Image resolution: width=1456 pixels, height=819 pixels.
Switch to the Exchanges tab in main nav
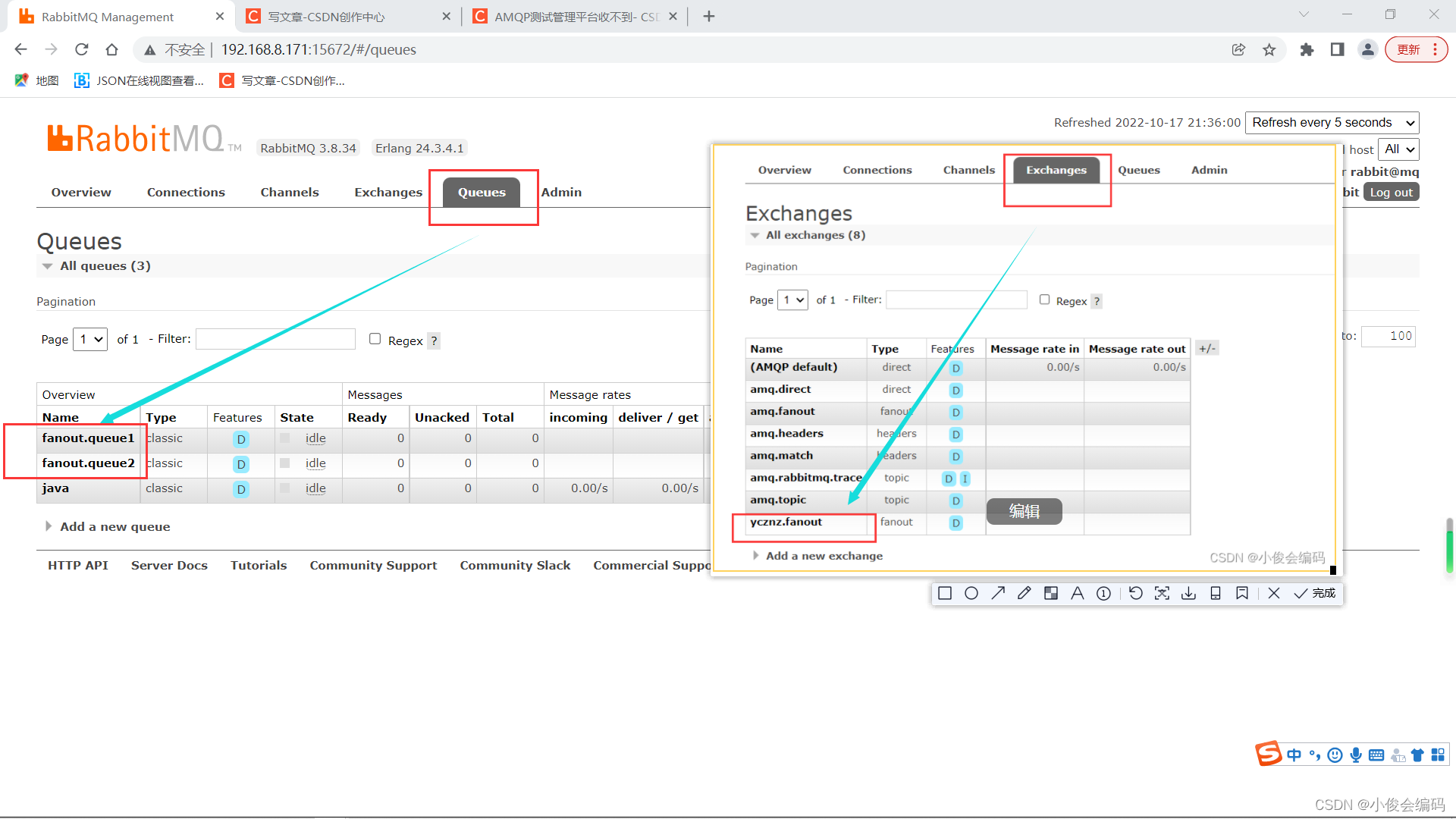pos(388,192)
